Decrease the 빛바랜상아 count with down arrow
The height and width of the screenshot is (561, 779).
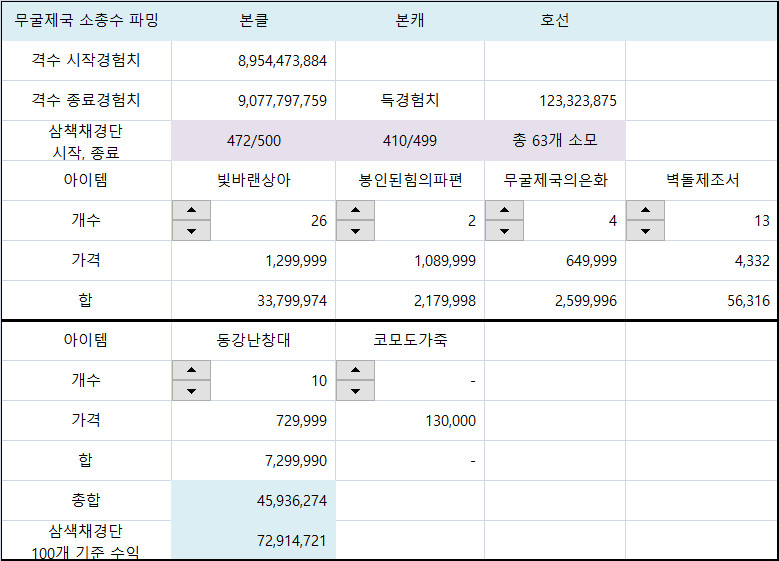(x=191, y=231)
